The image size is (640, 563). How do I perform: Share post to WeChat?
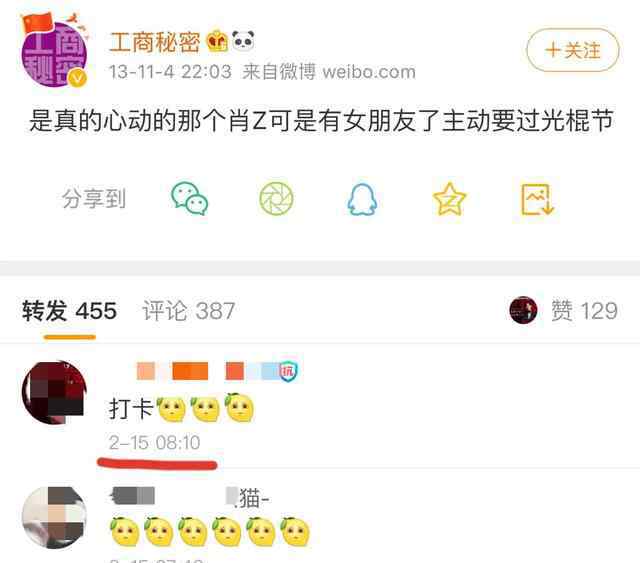click(189, 199)
